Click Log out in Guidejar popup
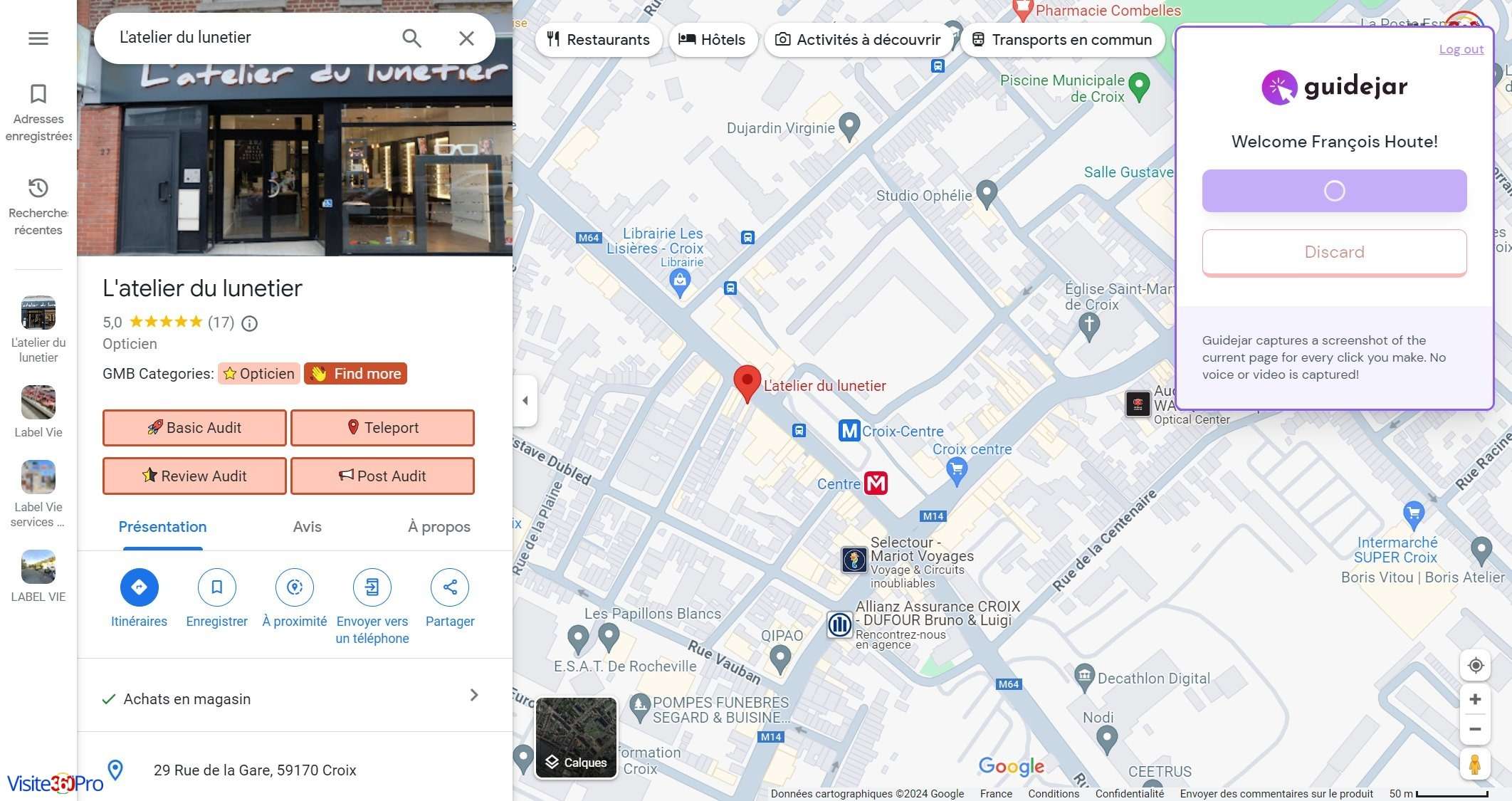This screenshot has width=1512, height=801. click(x=1461, y=49)
